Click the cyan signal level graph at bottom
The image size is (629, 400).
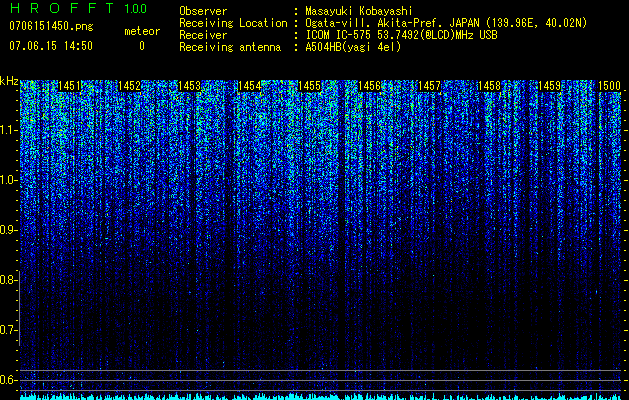[x=320, y=396]
